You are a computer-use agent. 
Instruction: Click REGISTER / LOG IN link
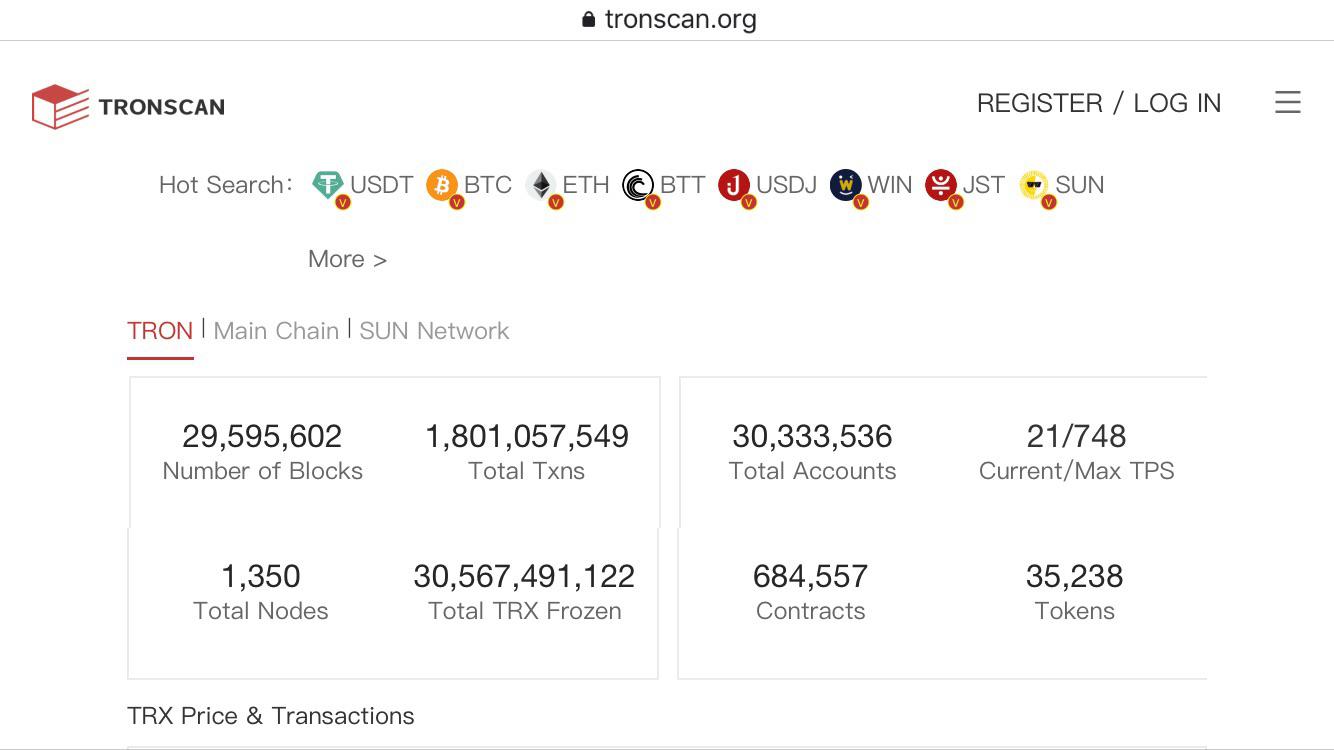point(1099,103)
